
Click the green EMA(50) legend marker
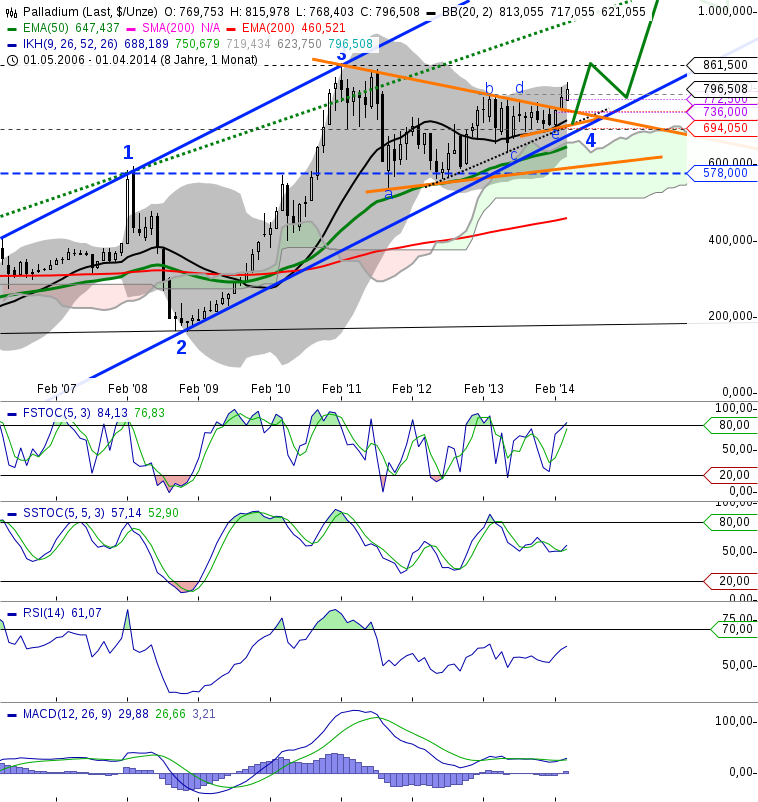pos(12,28)
